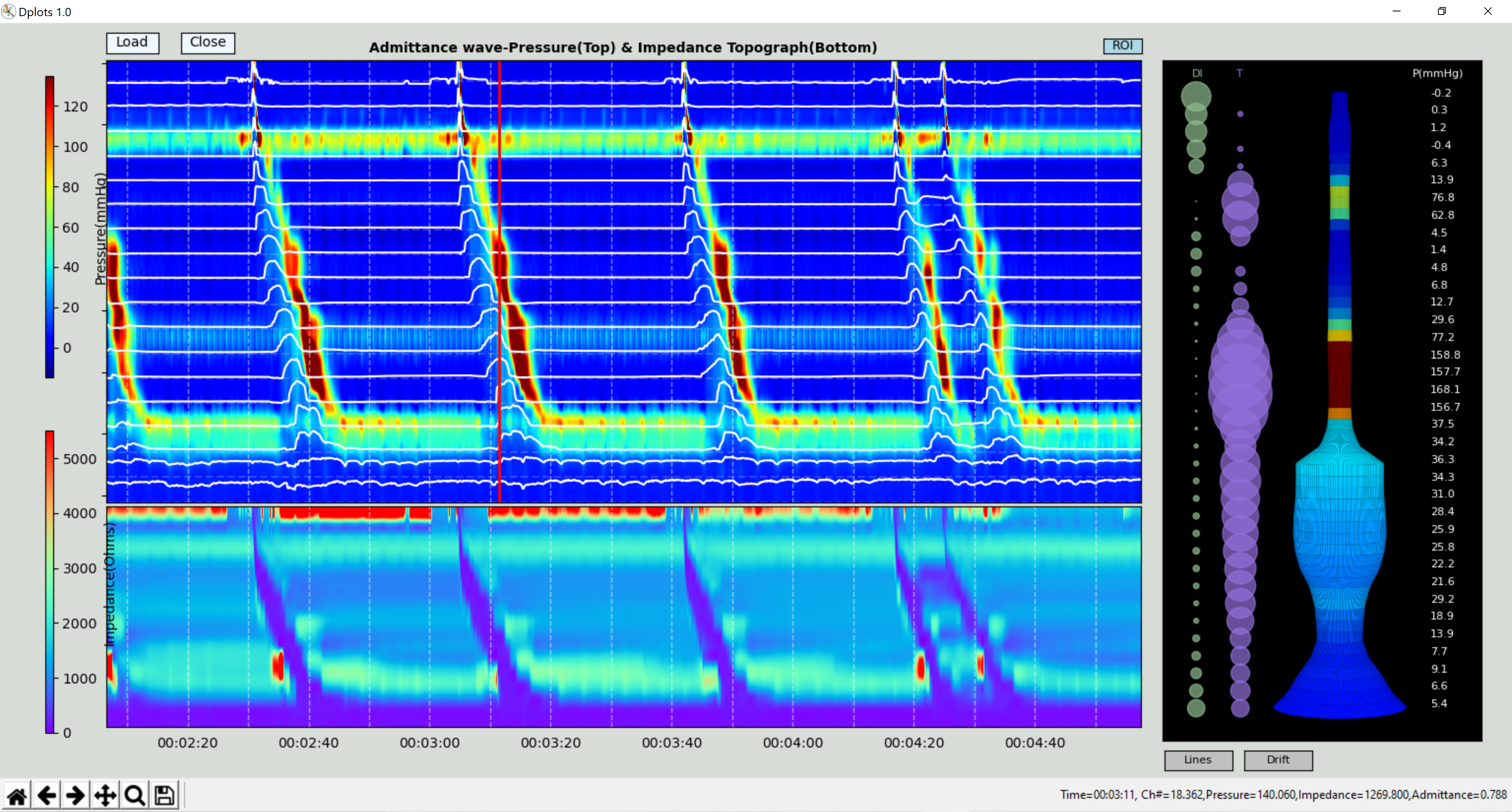
Task: Click the 76.8 pressure value
Action: coord(1443,197)
